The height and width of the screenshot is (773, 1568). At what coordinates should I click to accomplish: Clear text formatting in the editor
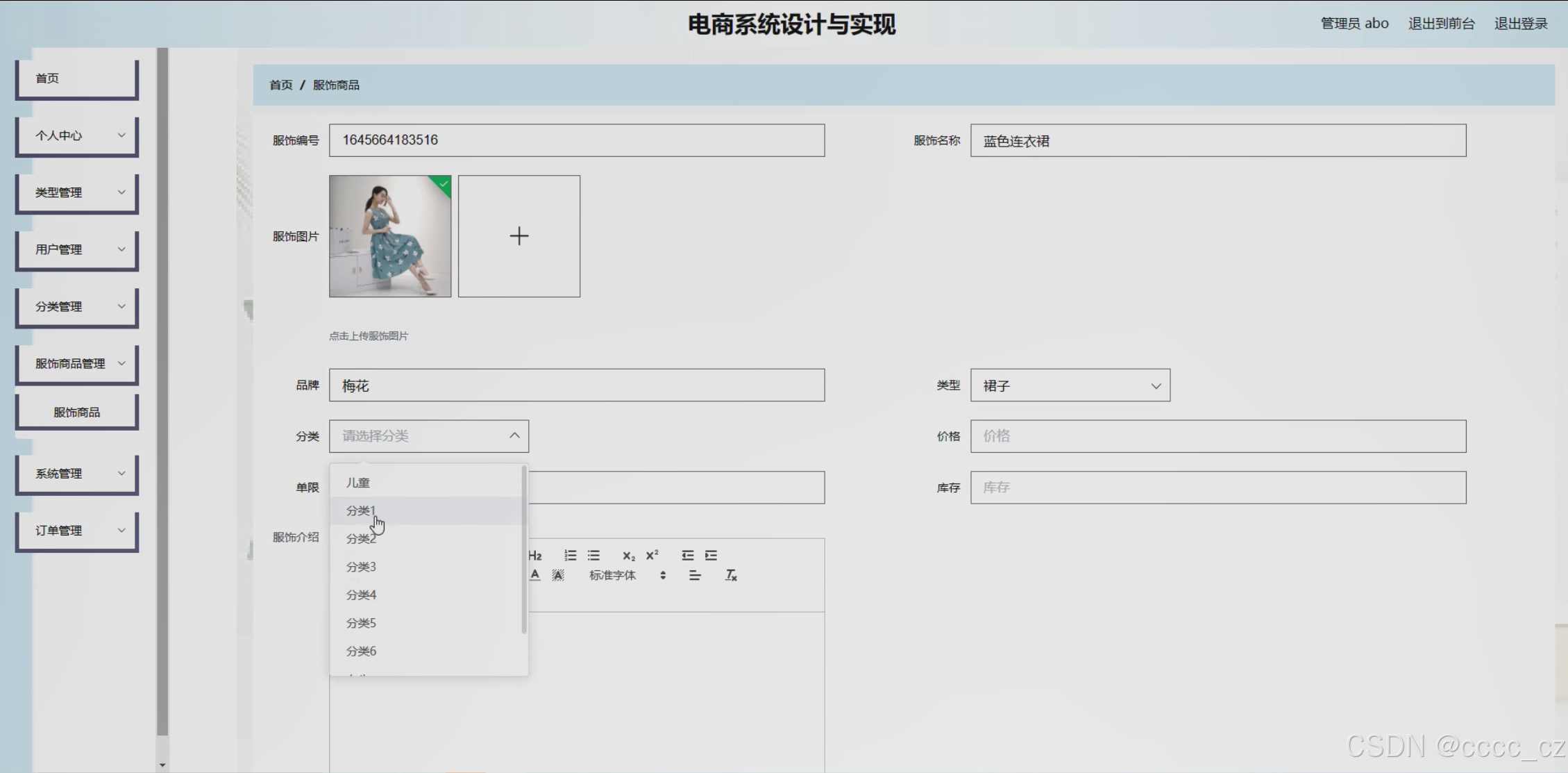[x=731, y=575]
